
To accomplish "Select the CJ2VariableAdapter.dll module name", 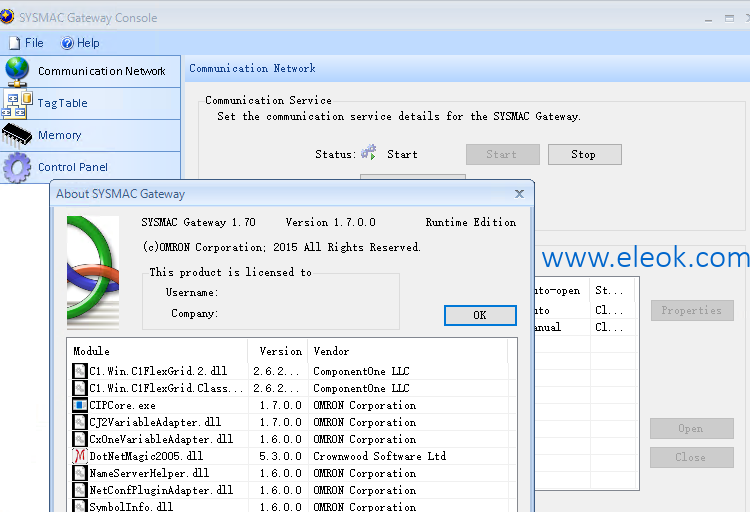I will 155,422.
